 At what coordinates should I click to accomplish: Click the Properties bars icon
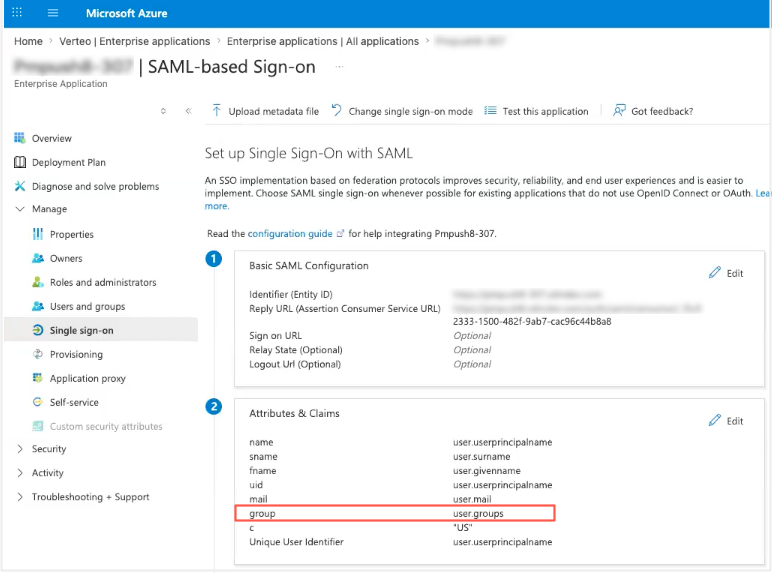(38, 234)
